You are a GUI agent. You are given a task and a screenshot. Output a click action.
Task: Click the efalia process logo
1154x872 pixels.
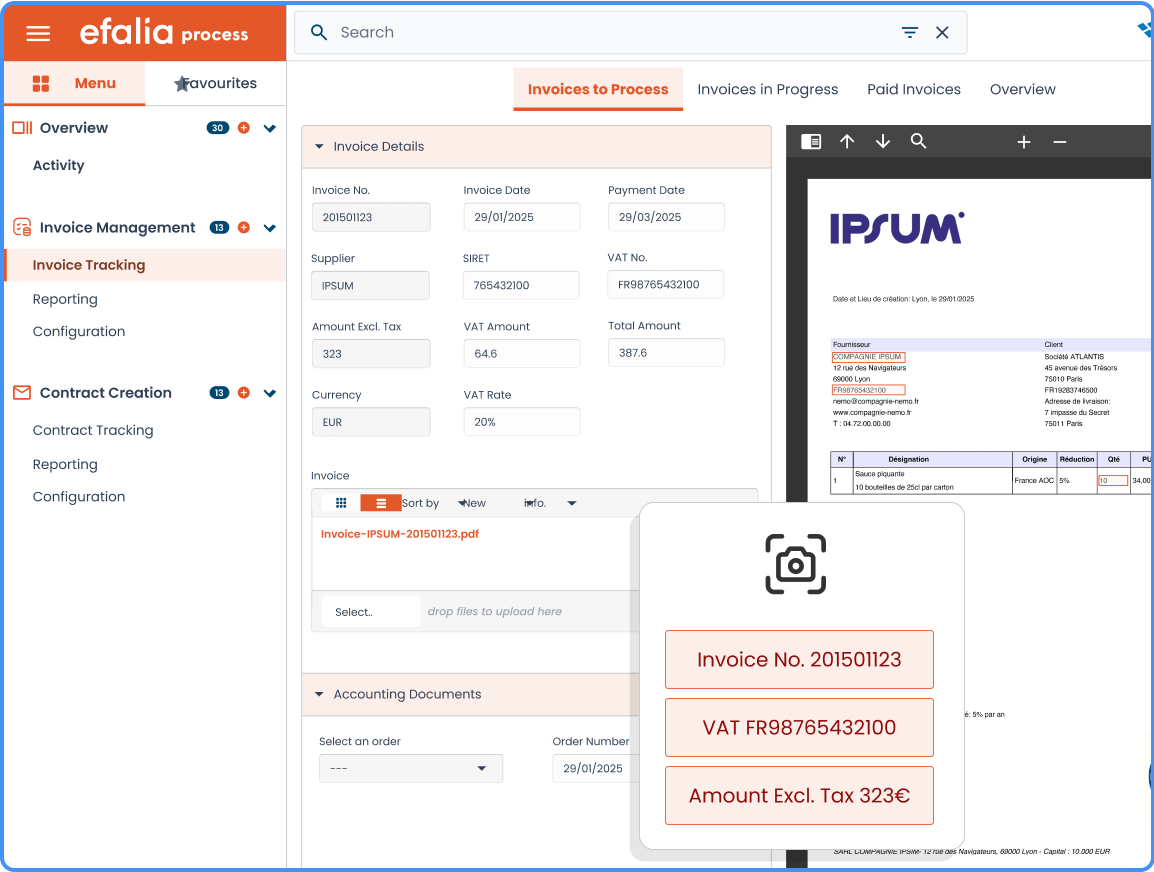pos(163,33)
